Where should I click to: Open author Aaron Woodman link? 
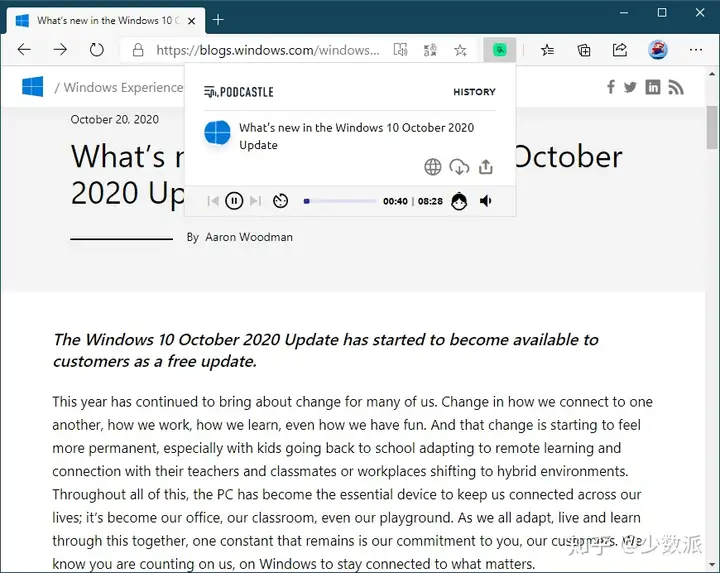249,237
